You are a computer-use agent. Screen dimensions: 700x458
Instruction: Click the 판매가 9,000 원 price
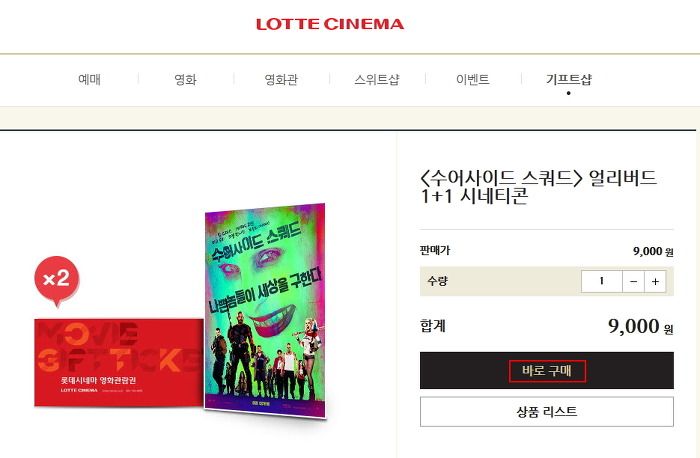pyautogui.click(x=653, y=251)
